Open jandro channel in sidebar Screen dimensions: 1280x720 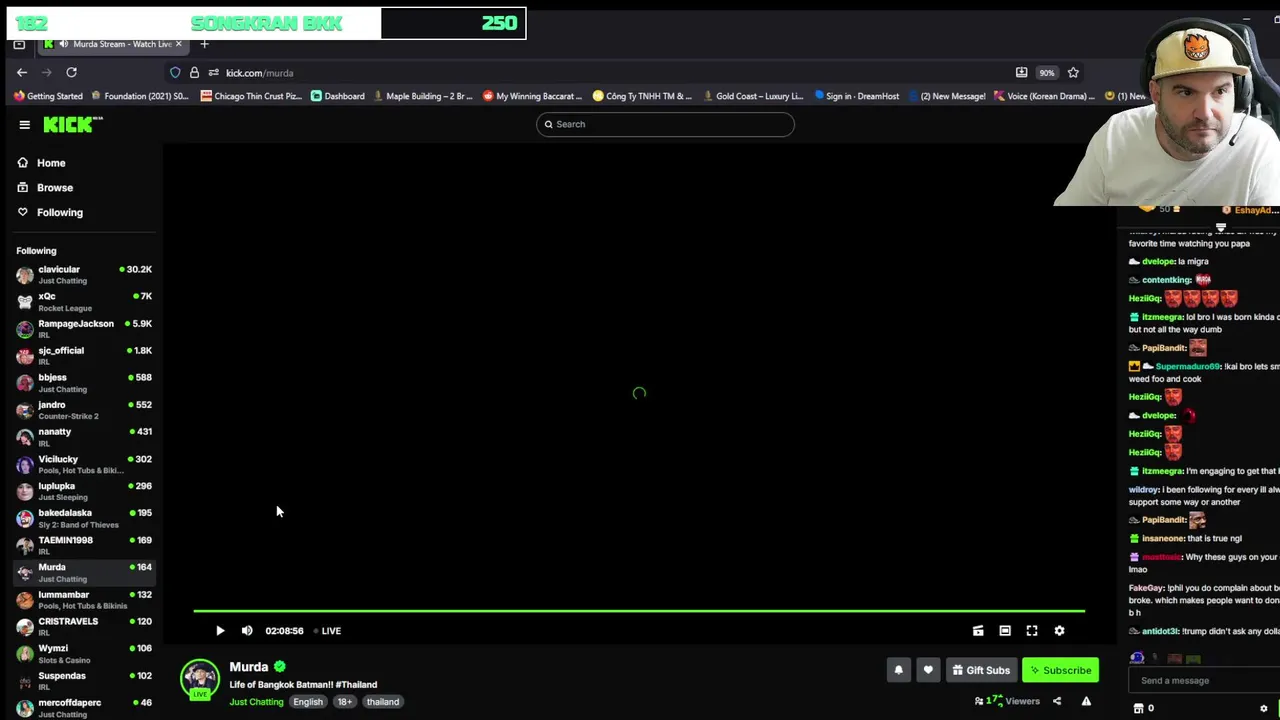tap(85, 410)
